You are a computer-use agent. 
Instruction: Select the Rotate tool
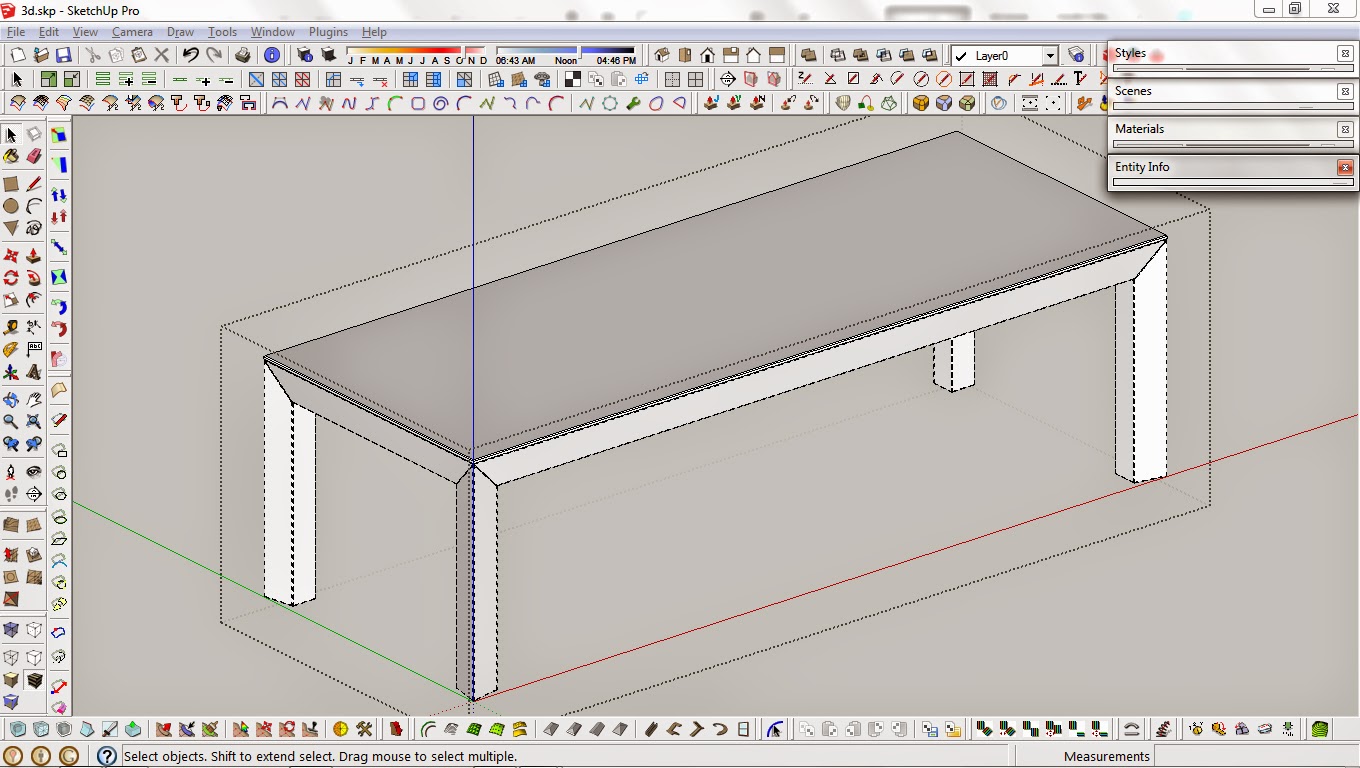pyautogui.click(x=10, y=277)
